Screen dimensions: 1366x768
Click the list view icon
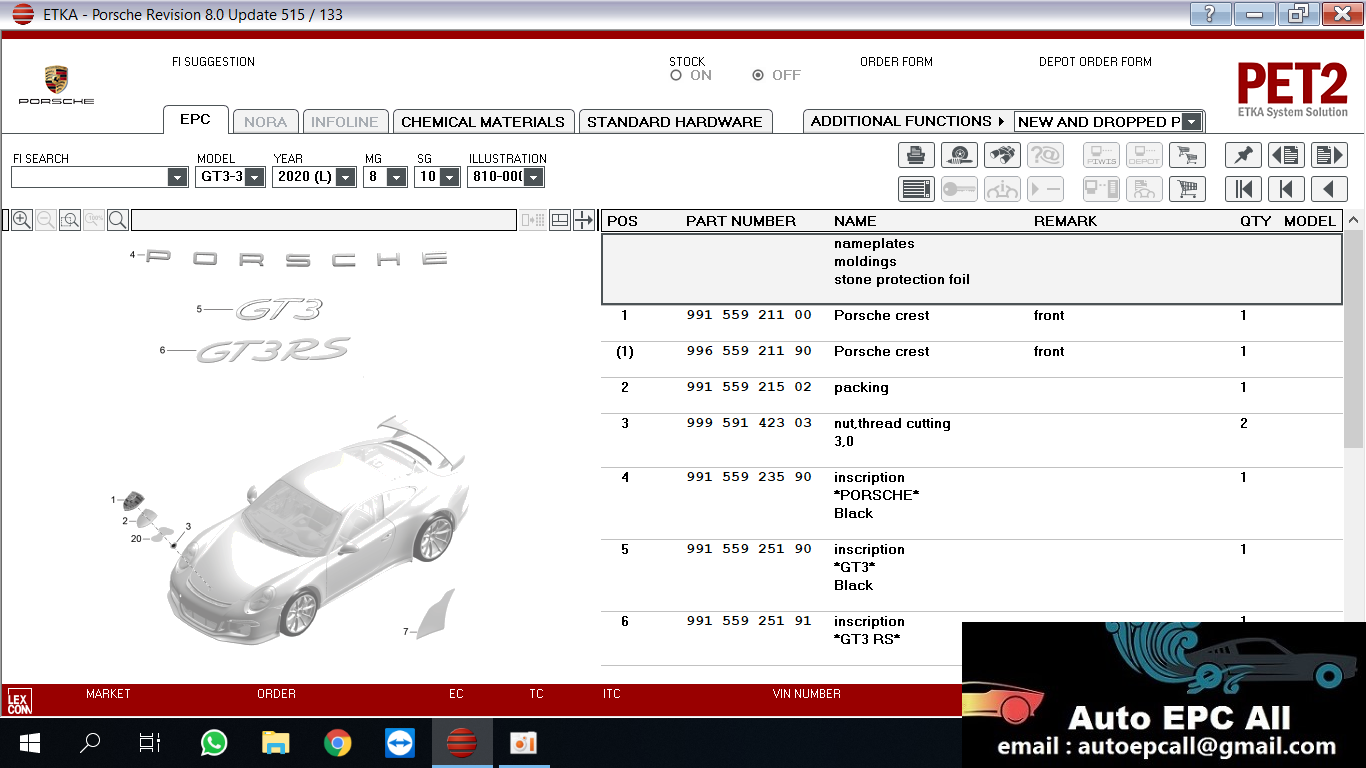(916, 189)
